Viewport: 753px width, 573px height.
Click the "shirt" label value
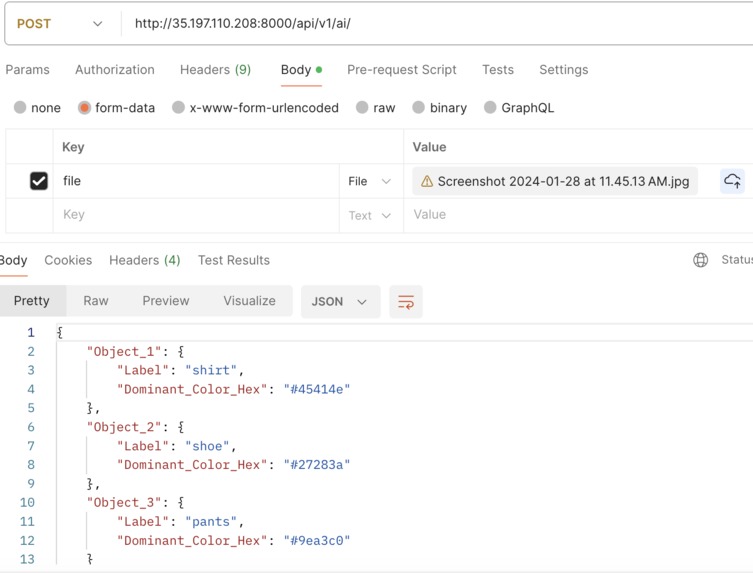pyautogui.click(x=211, y=370)
